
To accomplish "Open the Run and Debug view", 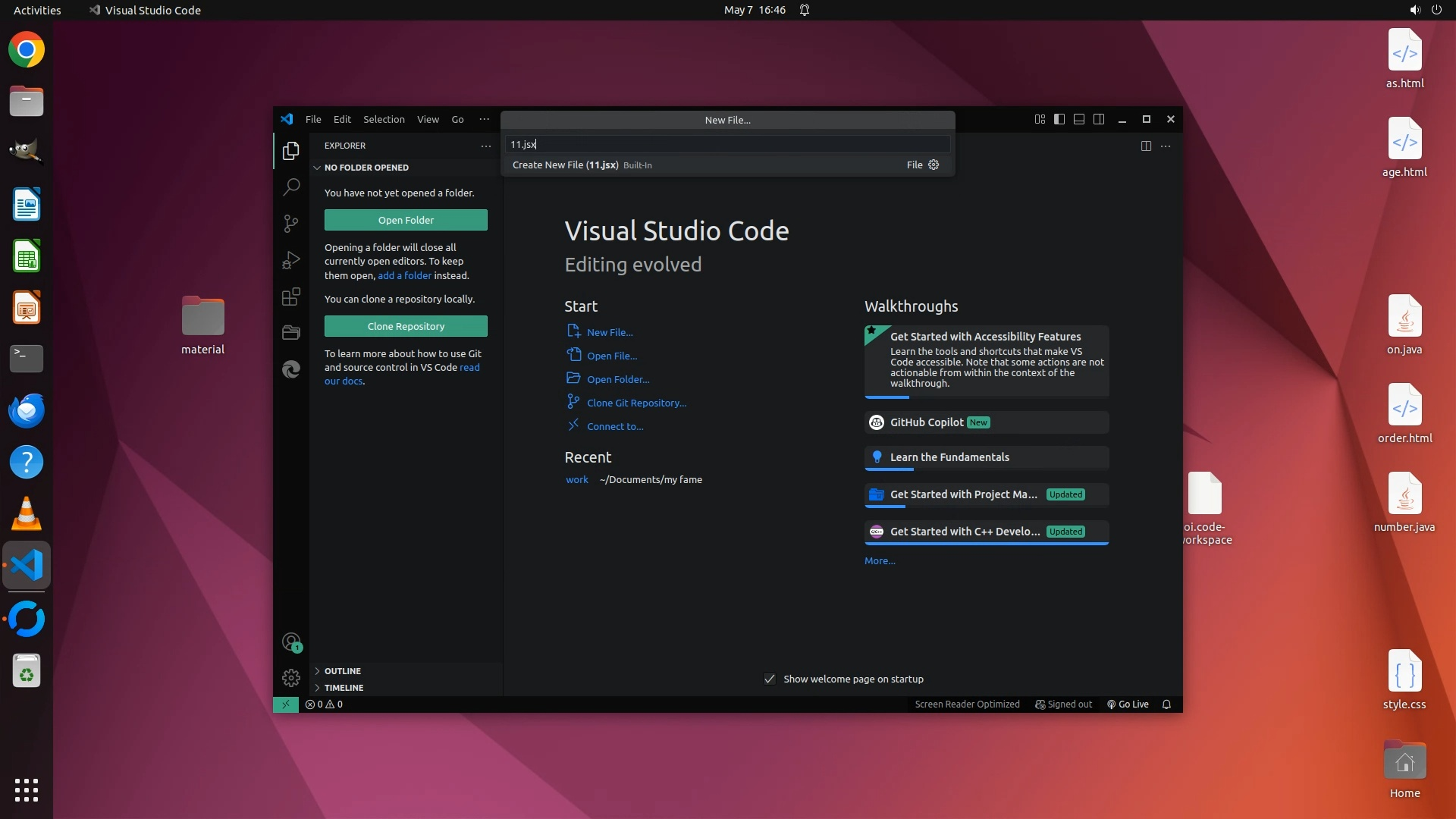I will pyautogui.click(x=291, y=260).
